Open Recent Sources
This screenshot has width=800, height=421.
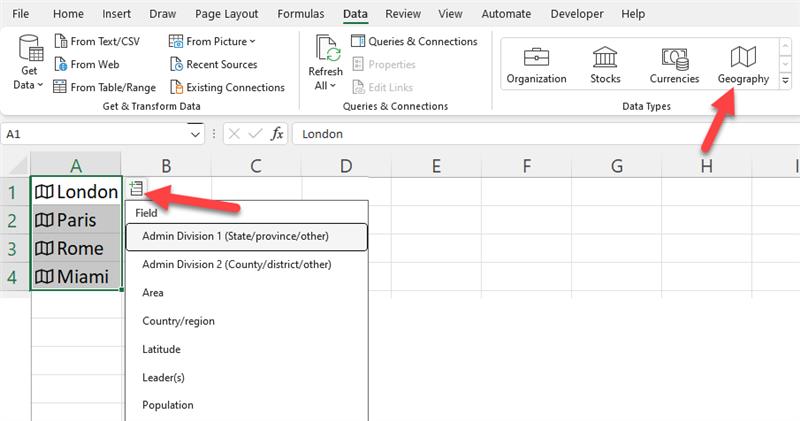[213, 64]
